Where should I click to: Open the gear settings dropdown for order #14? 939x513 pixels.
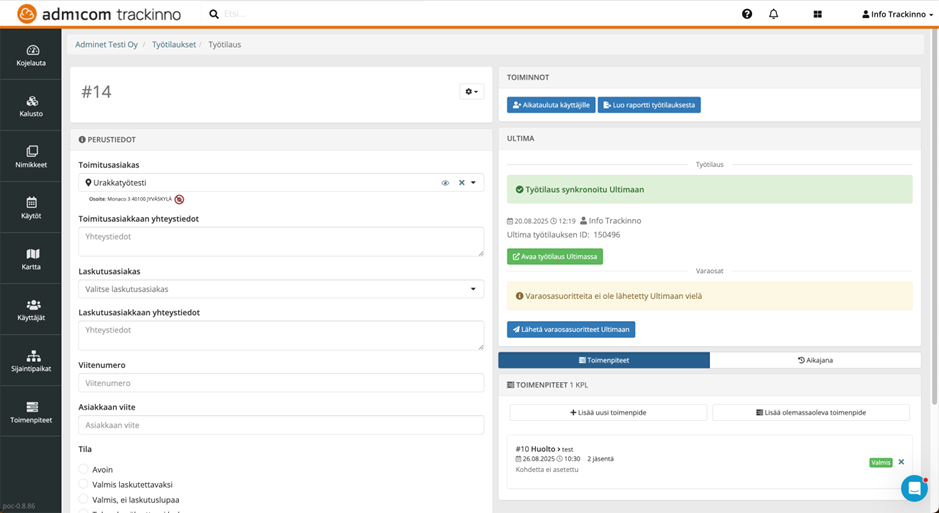(470, 92)
